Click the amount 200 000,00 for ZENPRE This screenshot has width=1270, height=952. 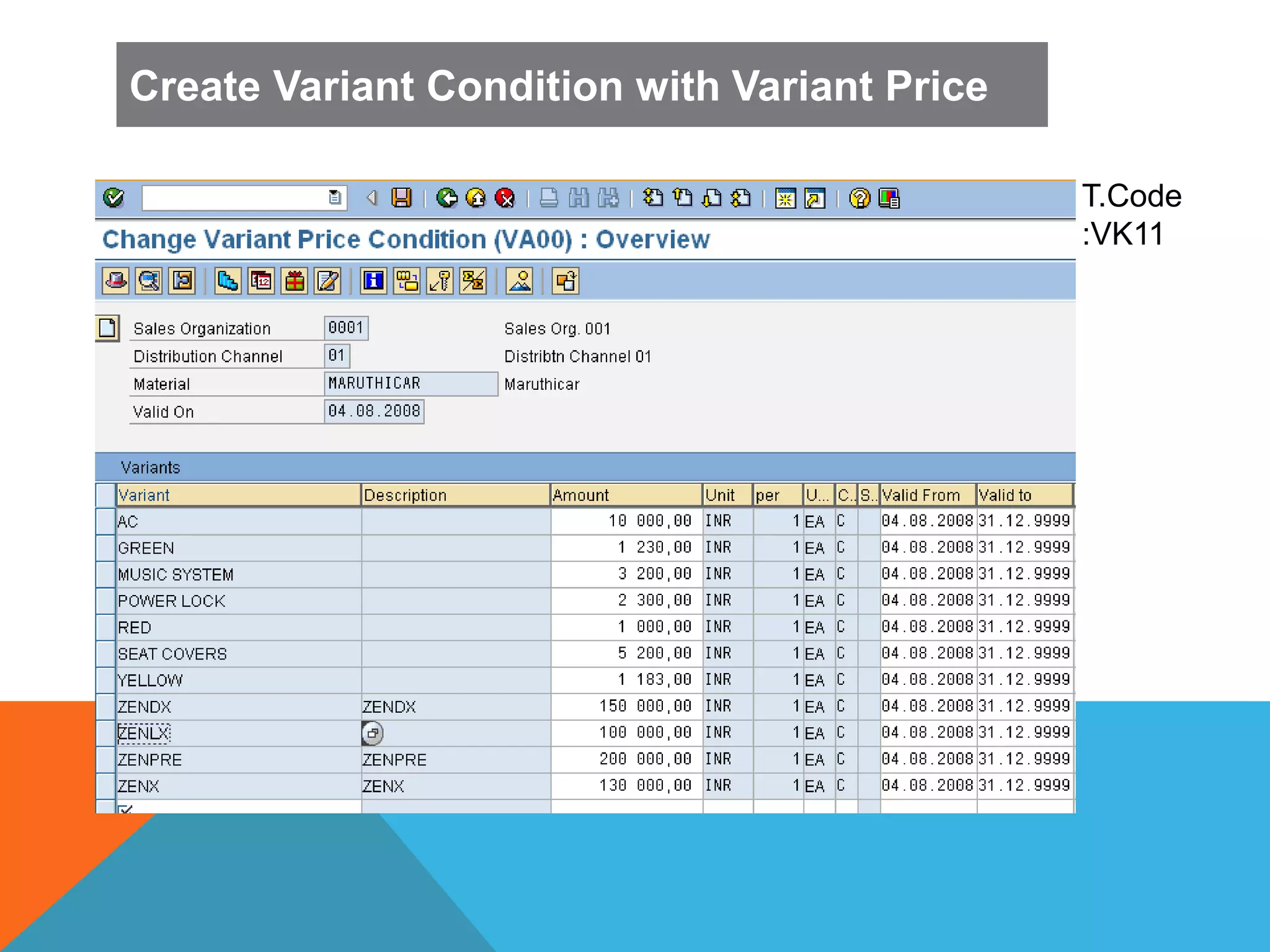click(626, 759)
